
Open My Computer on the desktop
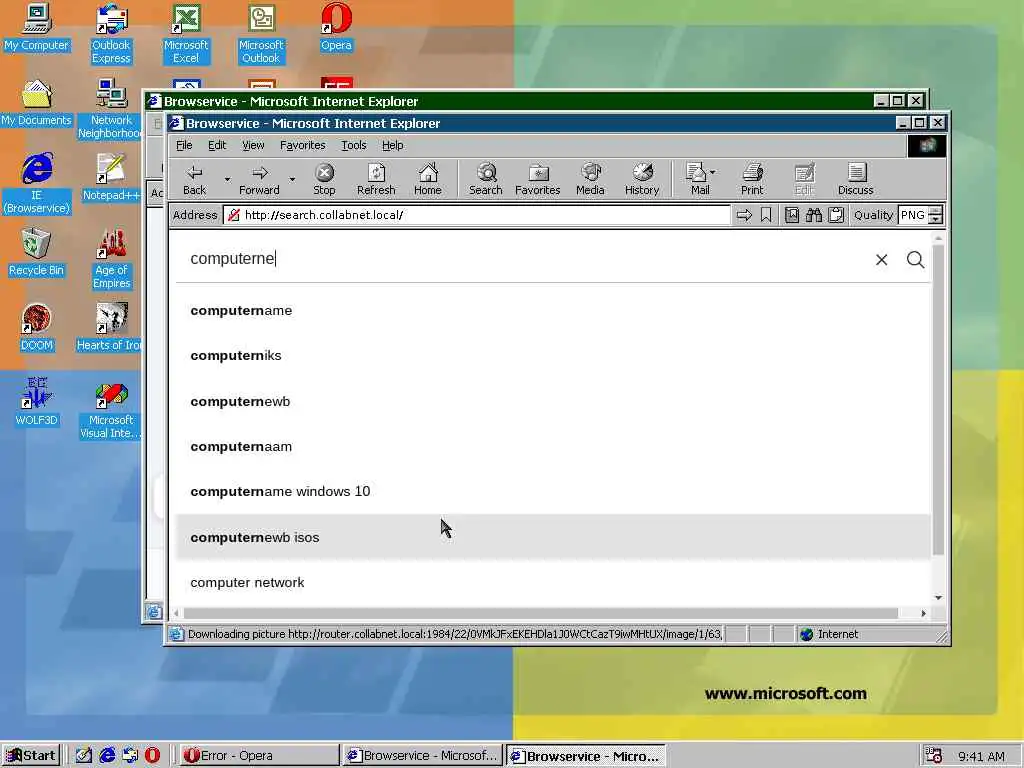(x=37, y=27)
